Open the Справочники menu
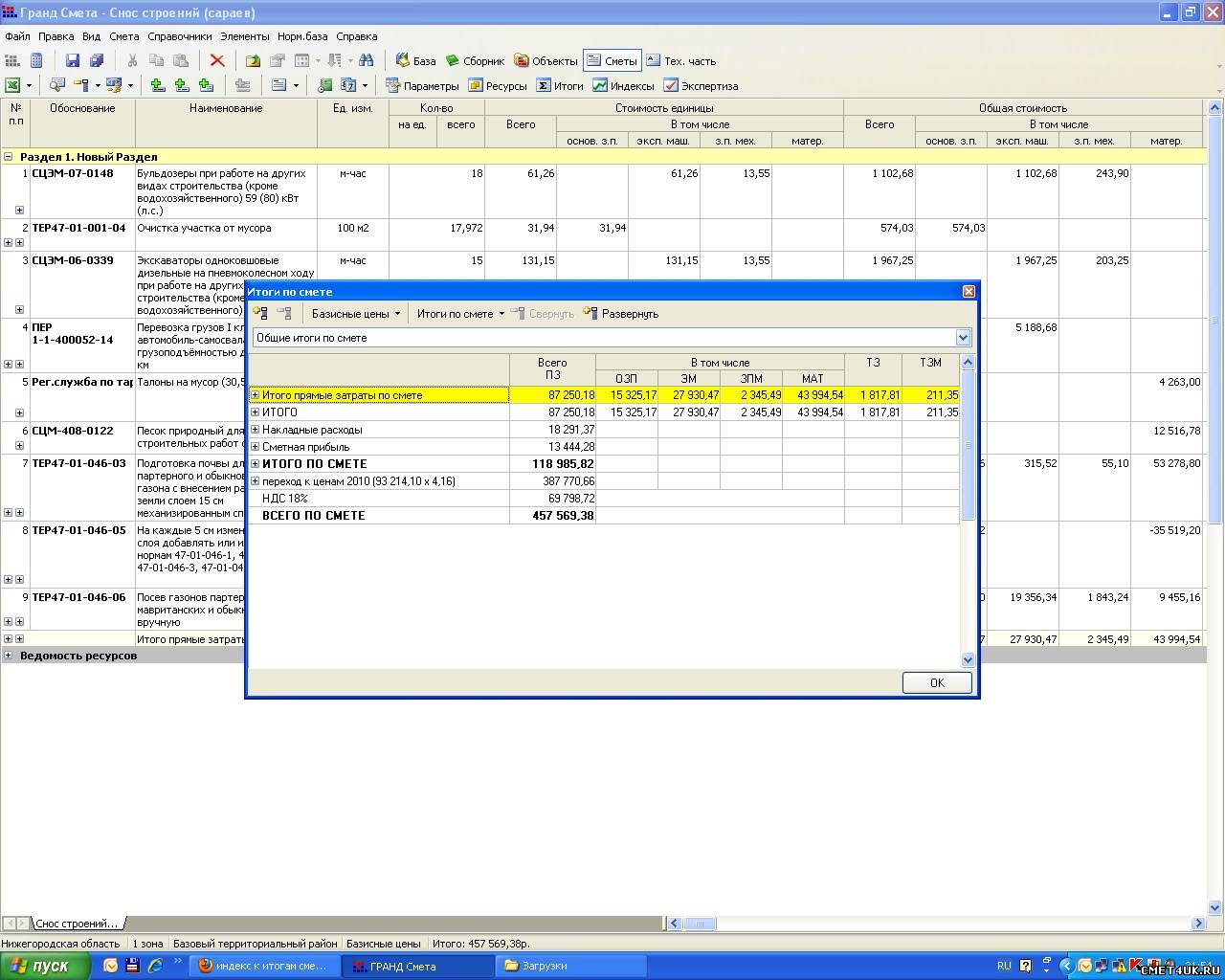 tap(180, 36)
